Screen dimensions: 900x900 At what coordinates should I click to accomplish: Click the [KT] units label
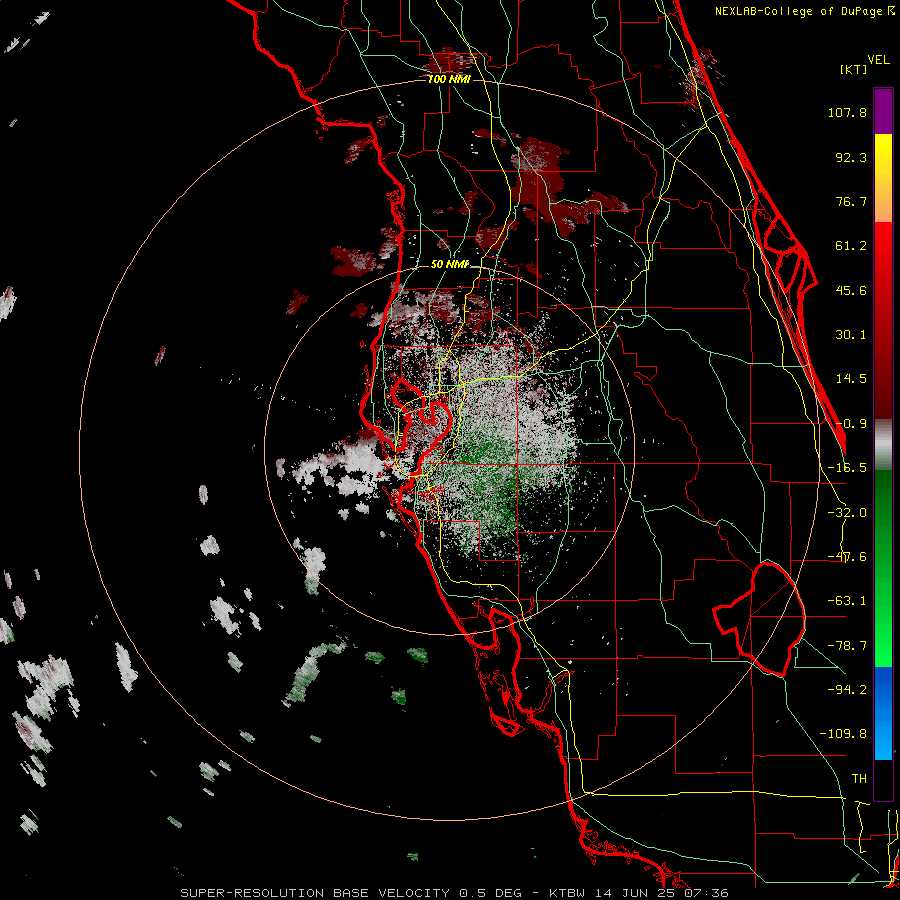854,69
